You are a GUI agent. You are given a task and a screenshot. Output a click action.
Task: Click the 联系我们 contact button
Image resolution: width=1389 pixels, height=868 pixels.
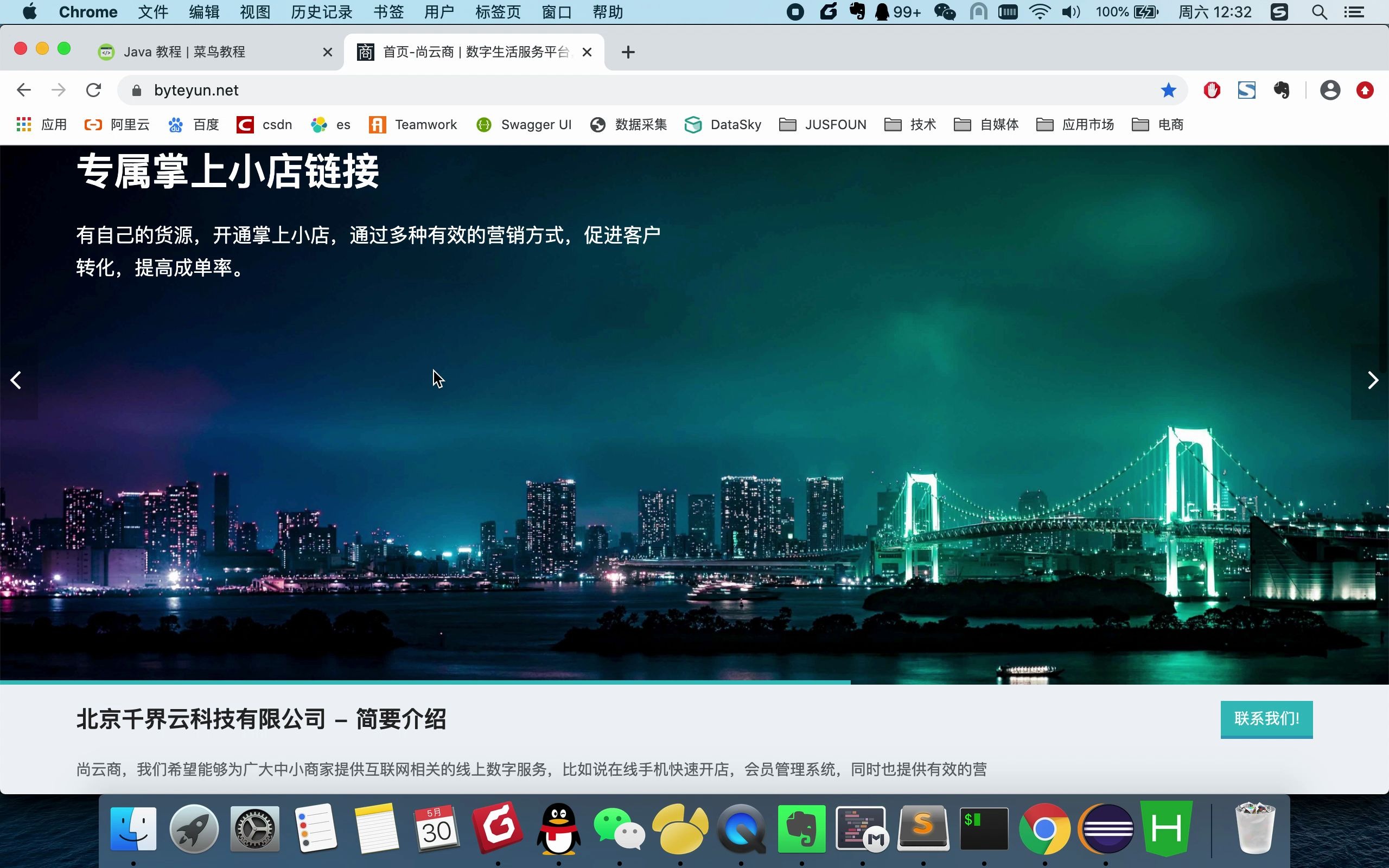(x=1265, y=718)
